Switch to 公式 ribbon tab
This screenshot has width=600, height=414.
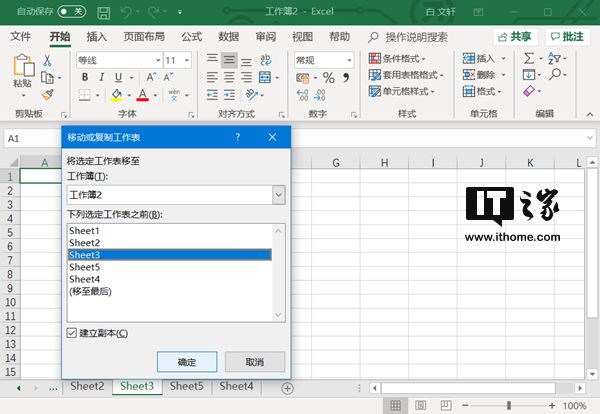191,37
